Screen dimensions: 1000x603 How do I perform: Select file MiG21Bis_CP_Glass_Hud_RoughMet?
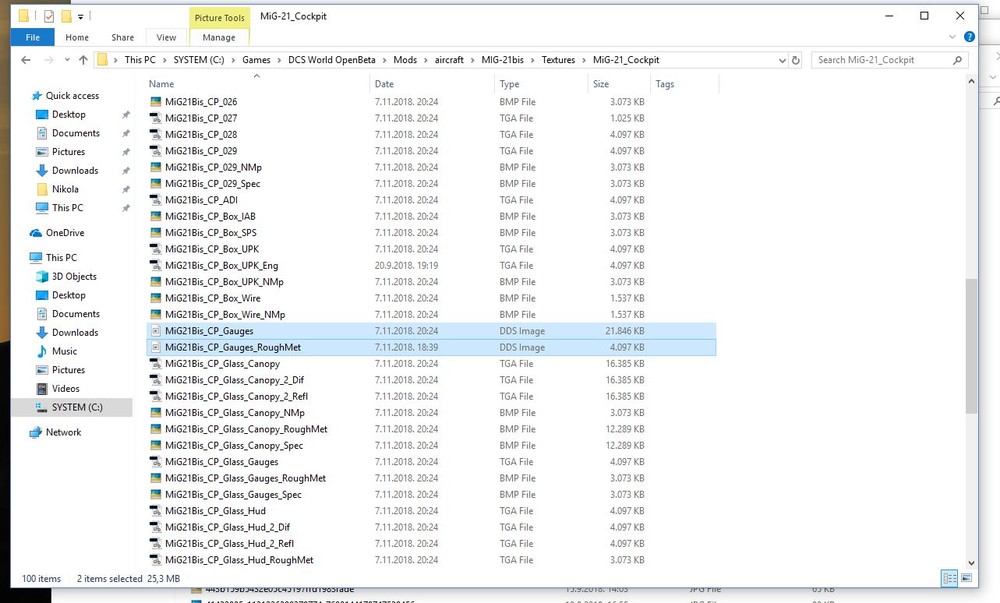point(239,560)
